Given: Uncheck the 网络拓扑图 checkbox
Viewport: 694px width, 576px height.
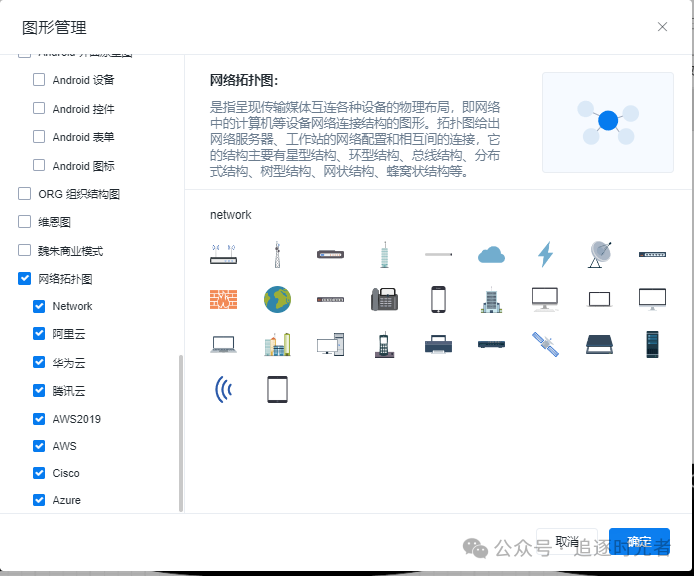Looking at the screenshot, I should pyautogui.click(x=25, y=279).
